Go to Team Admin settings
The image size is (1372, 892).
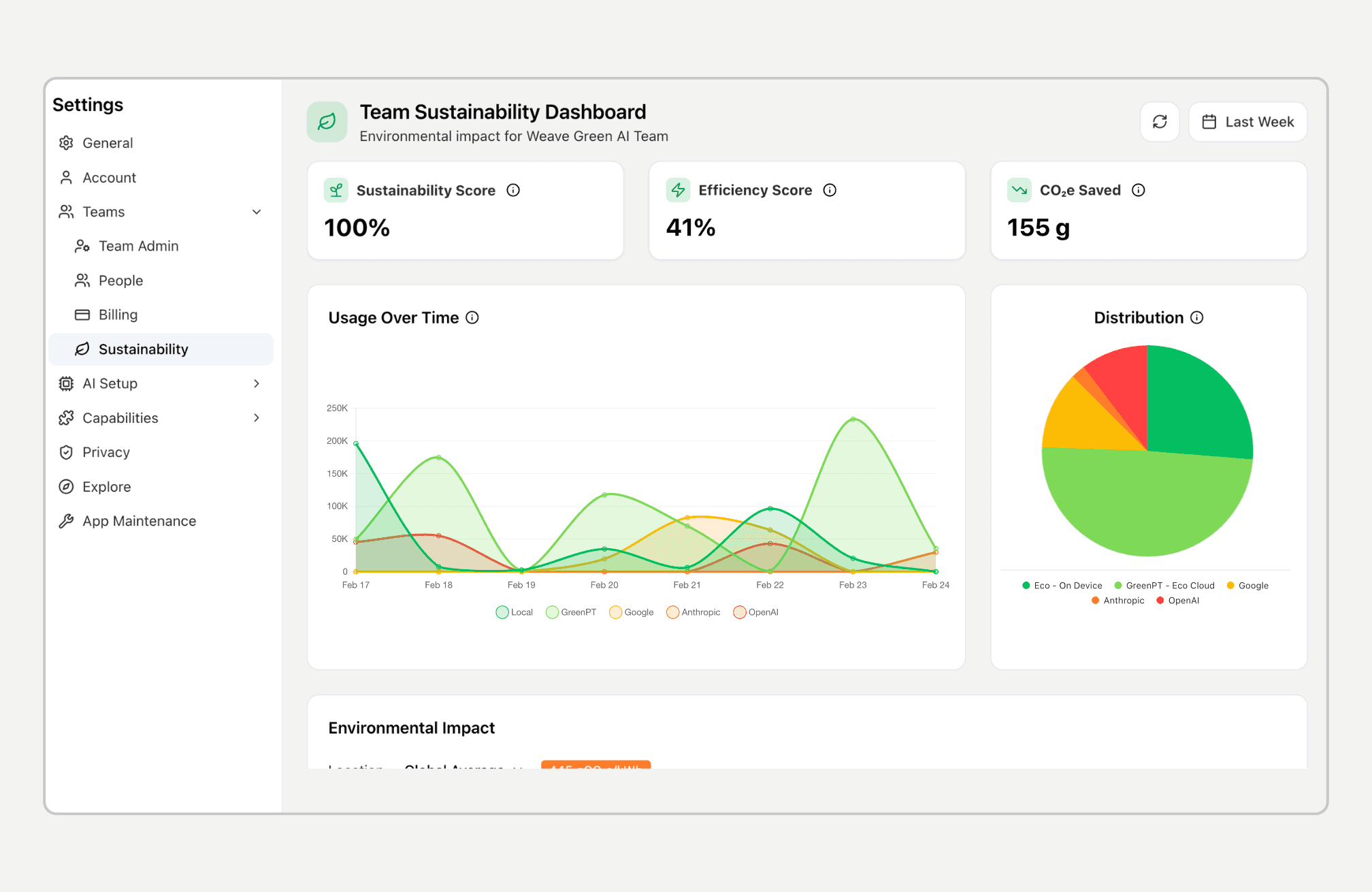pyautogui.click(x=138, y=246)
